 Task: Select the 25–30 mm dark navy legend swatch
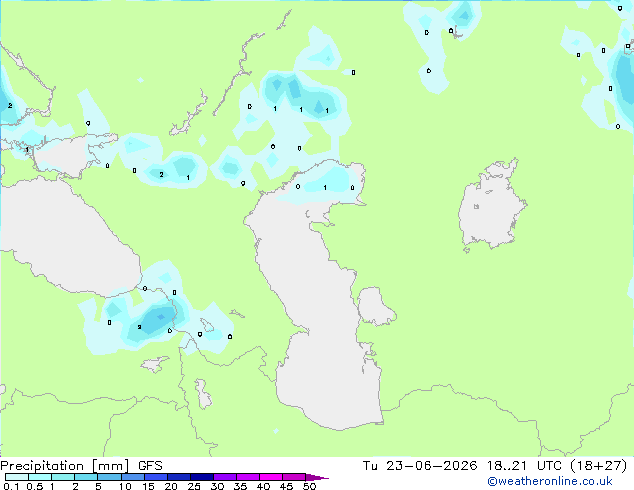click(202, 477)
